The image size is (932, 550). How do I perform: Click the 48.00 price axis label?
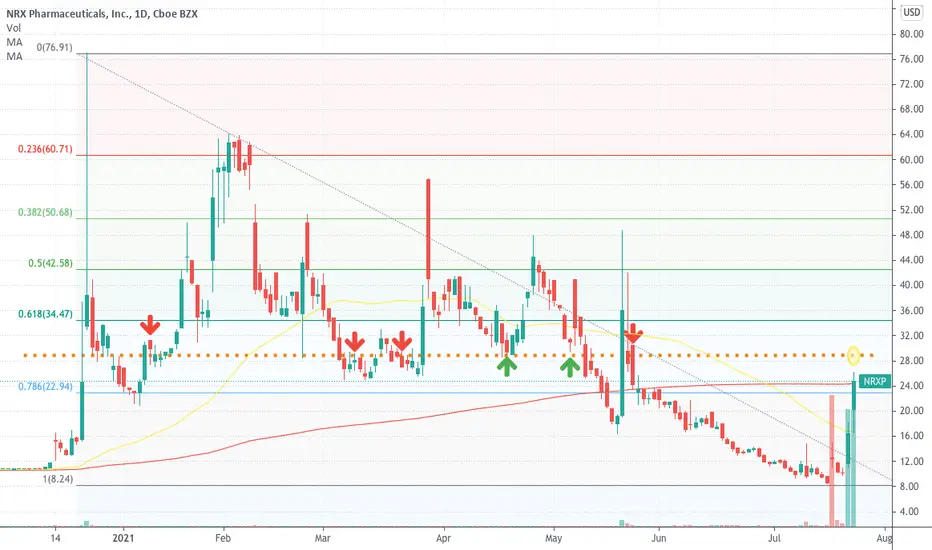(x=911, y=235)
